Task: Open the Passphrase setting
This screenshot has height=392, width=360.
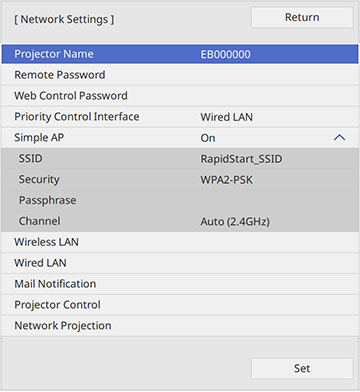Action: pos(180,200)
